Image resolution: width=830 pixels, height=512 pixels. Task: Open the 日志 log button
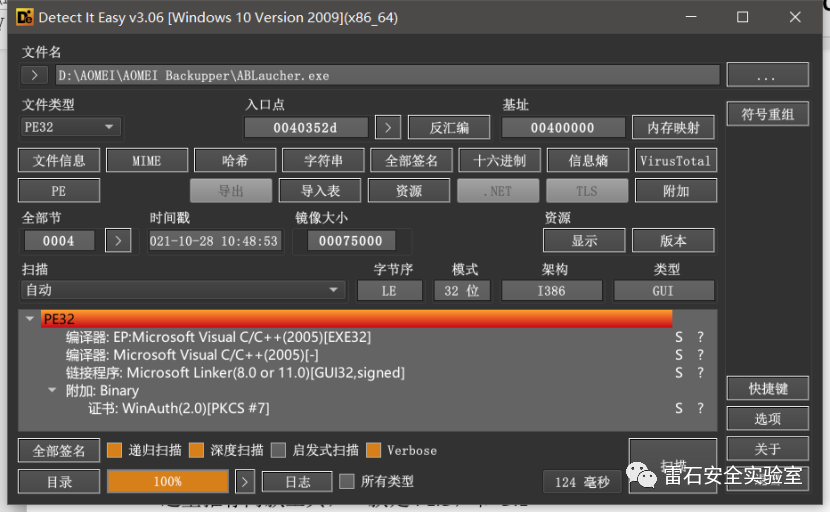pyautogui.click(x=297, y=482)
